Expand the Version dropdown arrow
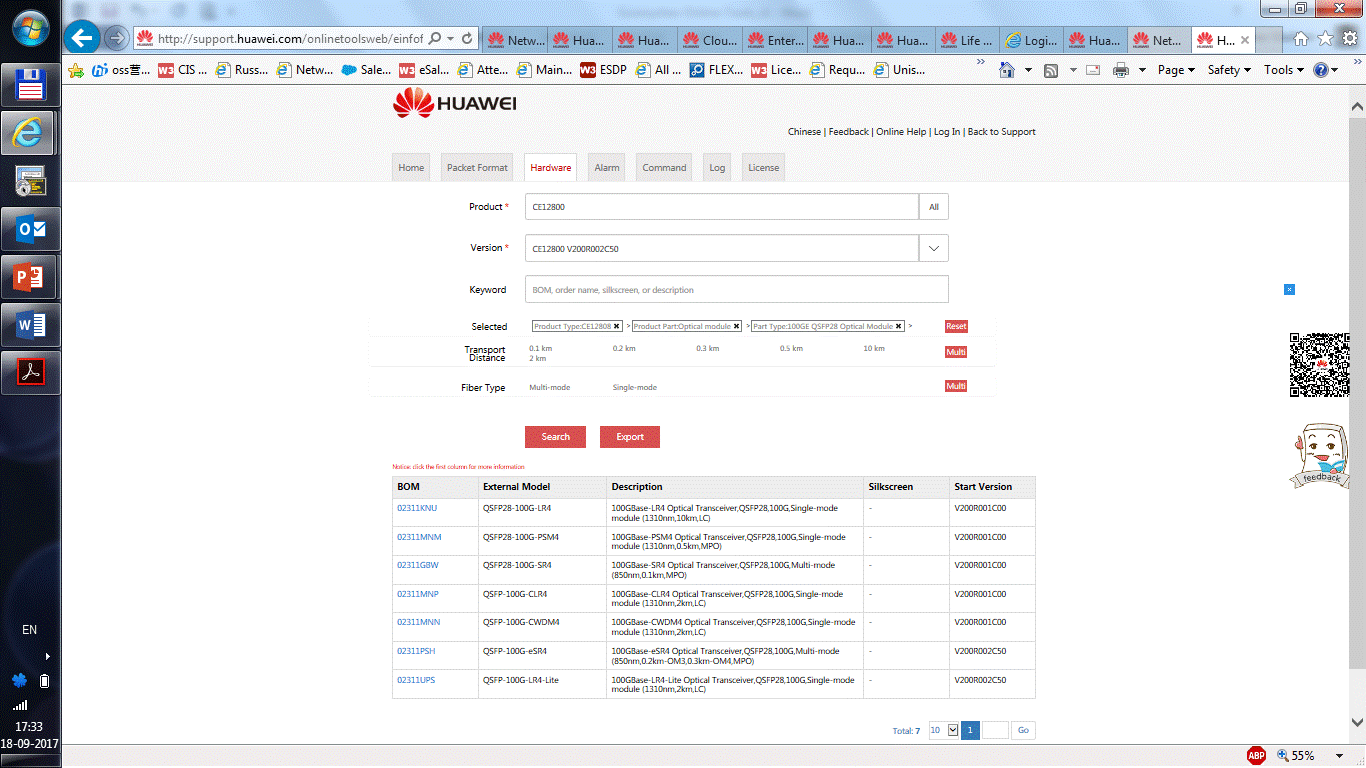The image size is (1366, 768). pos(934,248)
